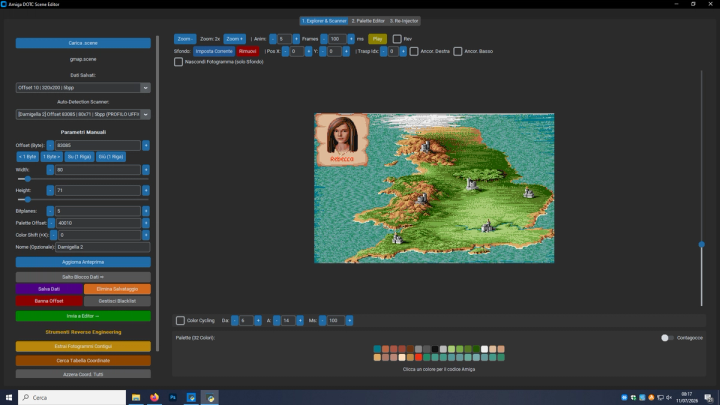This screenshot has height=405, width=720.
Task: Switch to 2. Palette Editor tab
Action: 368,21
